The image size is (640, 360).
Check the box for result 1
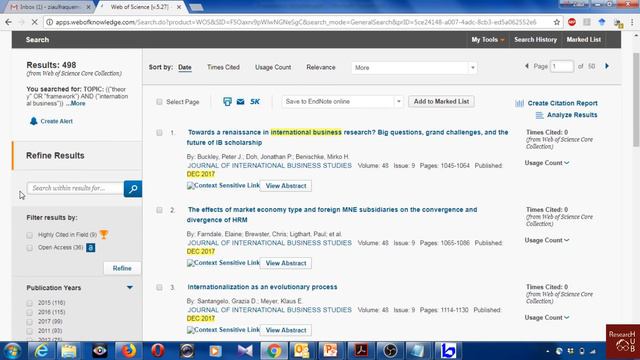[x=159, y=133]
